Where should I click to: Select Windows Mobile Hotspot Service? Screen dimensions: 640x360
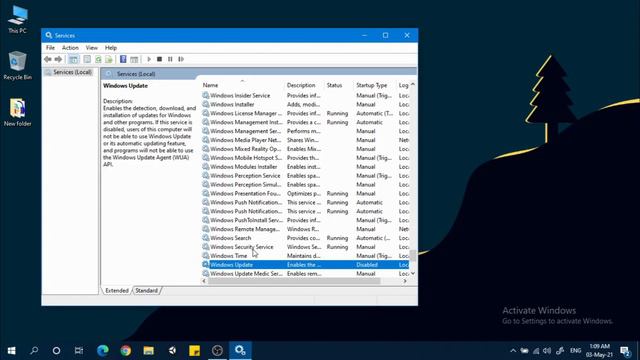click(305, 158)
